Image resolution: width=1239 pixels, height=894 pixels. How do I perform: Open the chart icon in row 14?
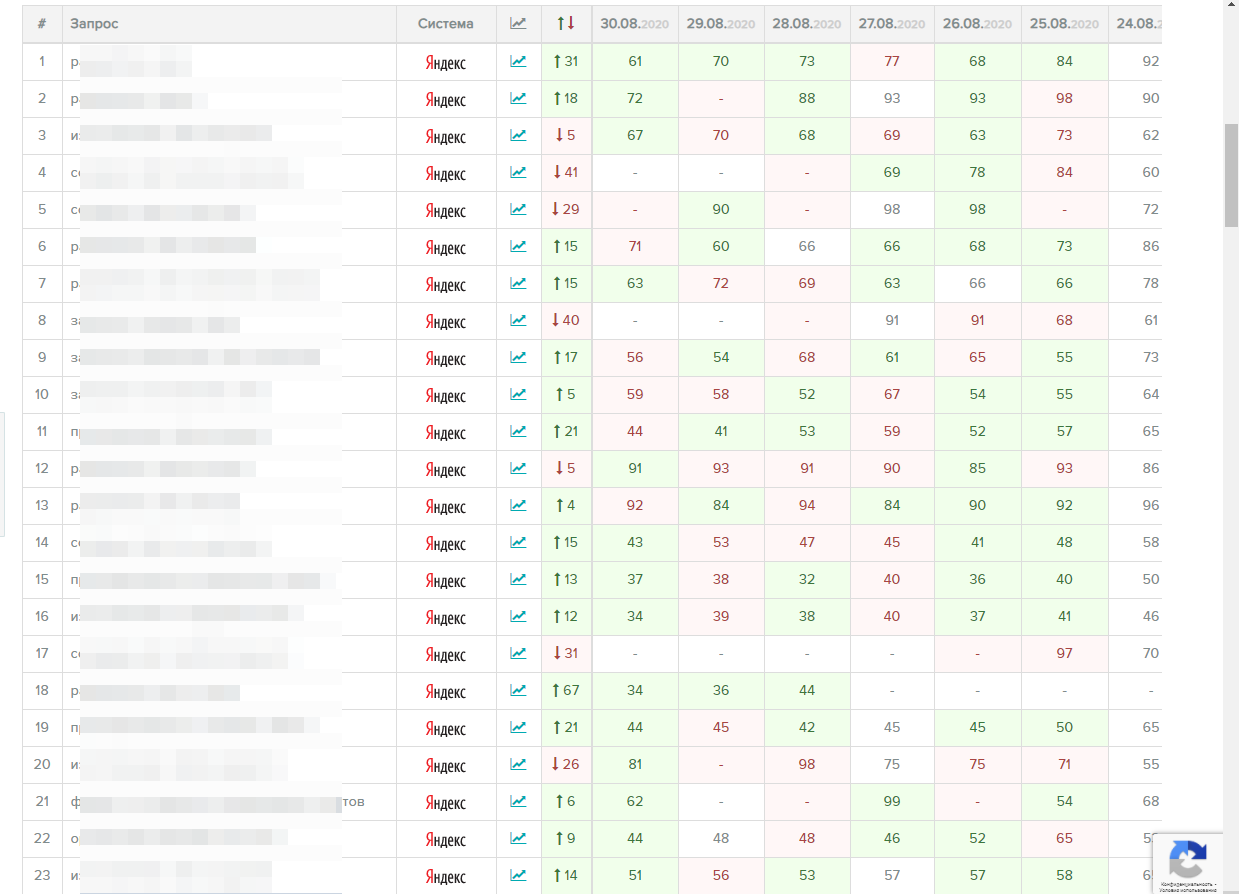pyautogui.click(x=518, y=542)
